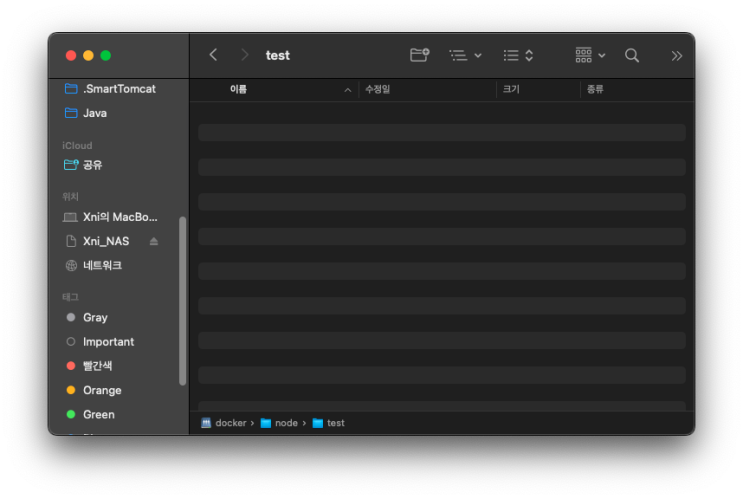Filter by Important tag

[x=110, y=342]
